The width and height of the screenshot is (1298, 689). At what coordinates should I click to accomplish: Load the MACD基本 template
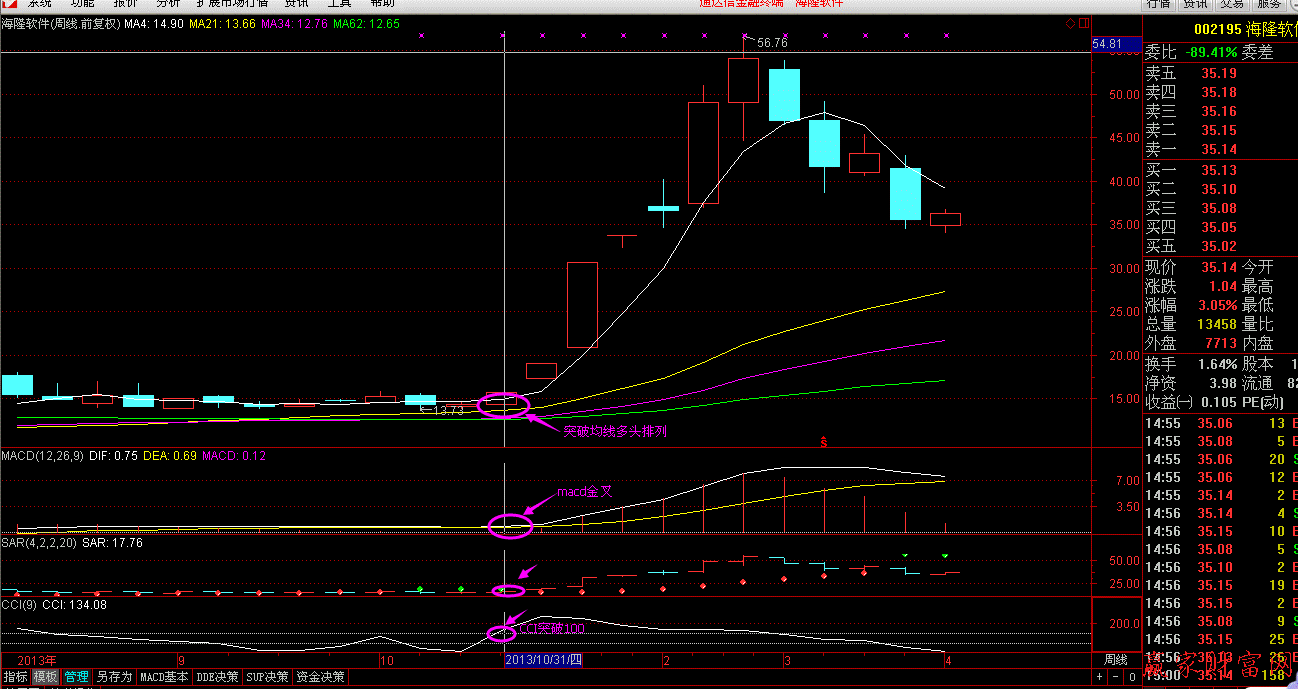(164, 677)
